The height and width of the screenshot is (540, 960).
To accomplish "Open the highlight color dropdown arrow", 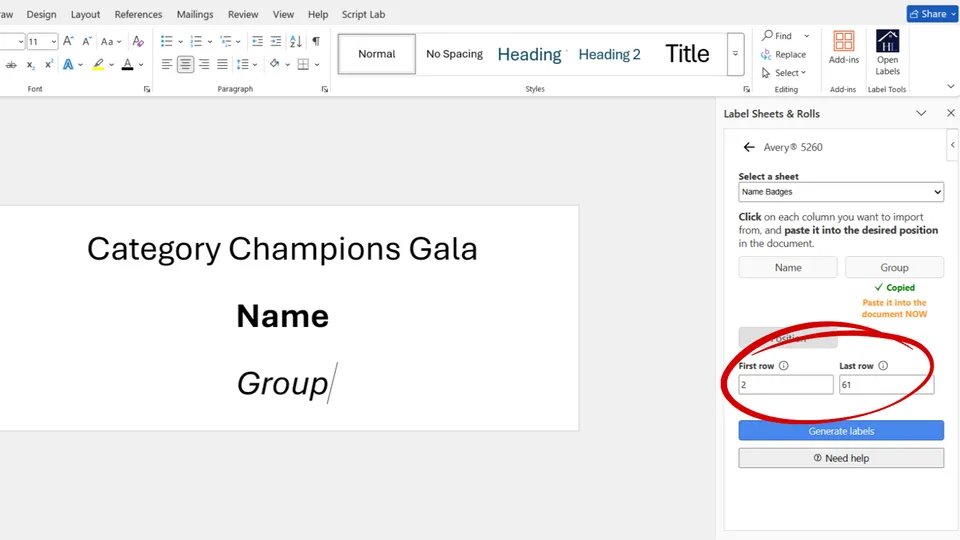I will (x=111, y=65).
